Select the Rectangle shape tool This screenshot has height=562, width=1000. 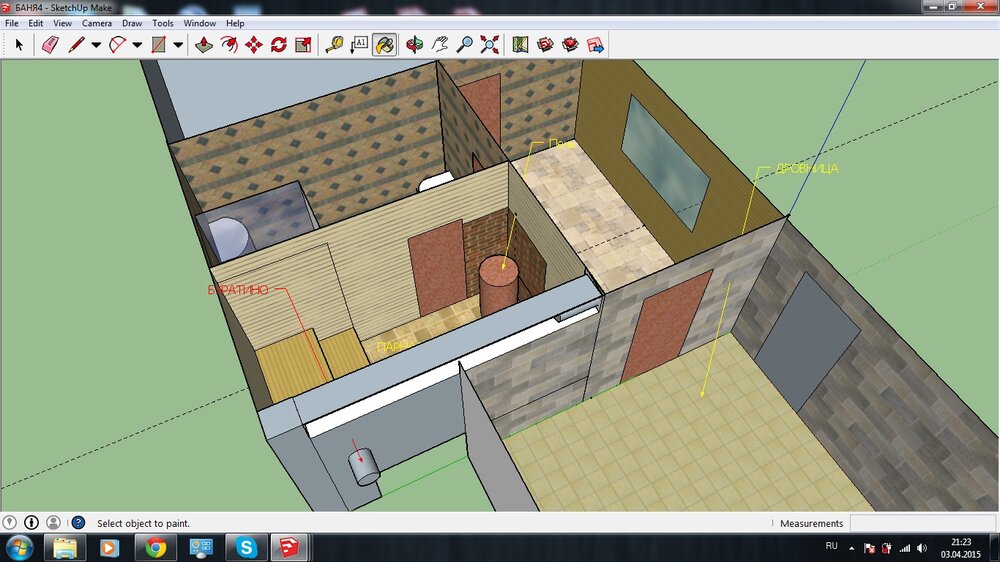[158, 45]
